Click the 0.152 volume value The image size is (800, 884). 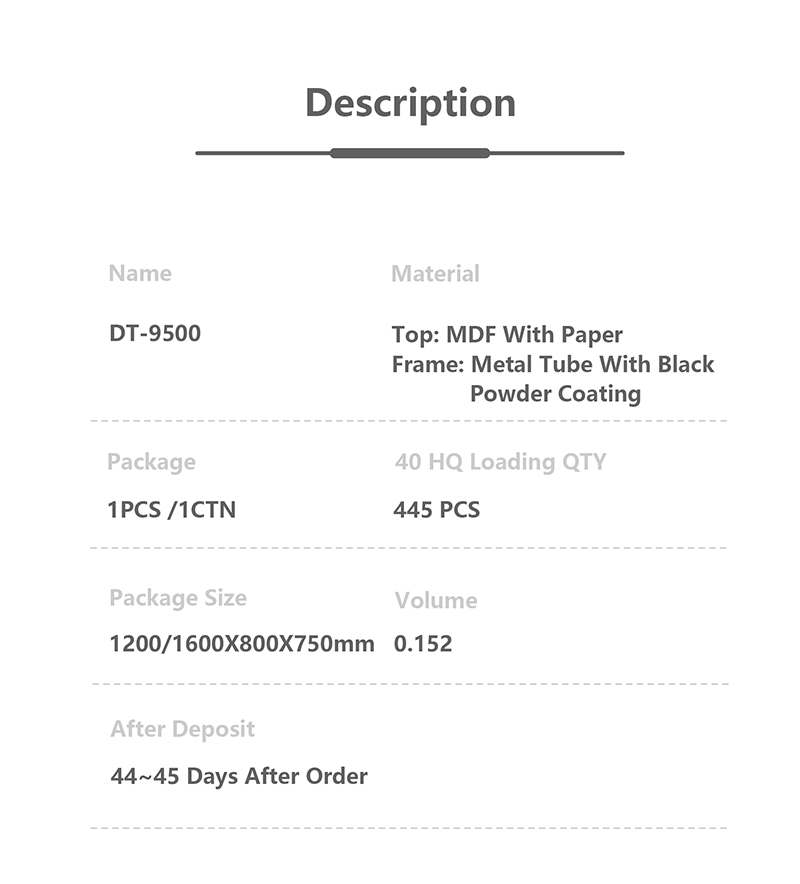pyautogui.click(x=423, y=643)
